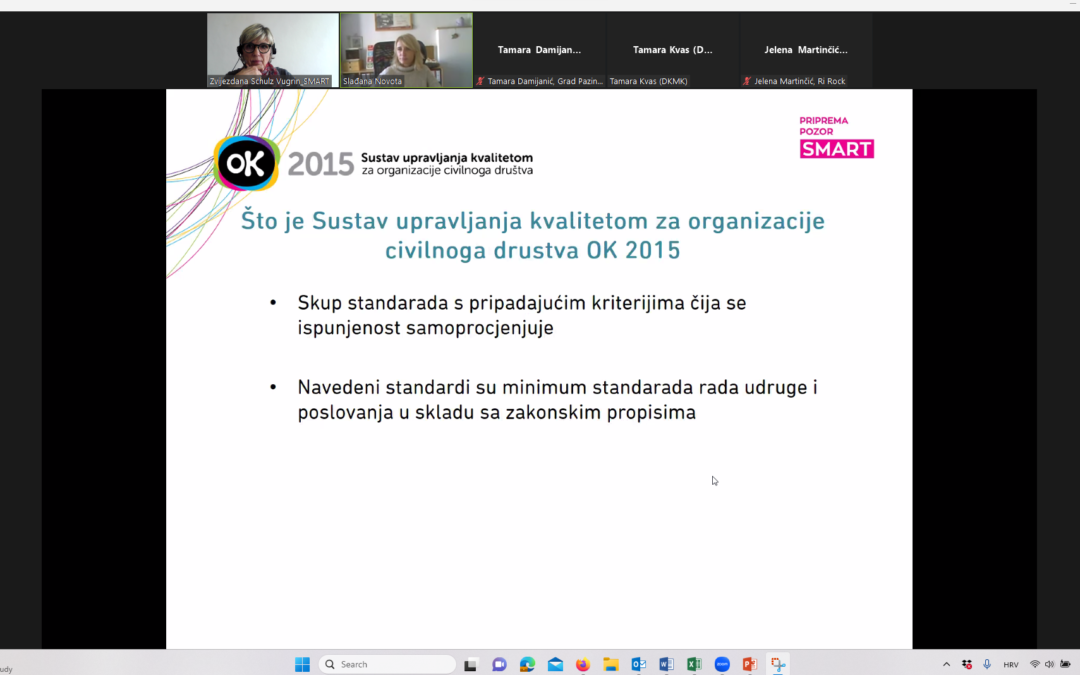Open Firefox browser from taskbar
The image size is (1080, 675).
[583, 664]
